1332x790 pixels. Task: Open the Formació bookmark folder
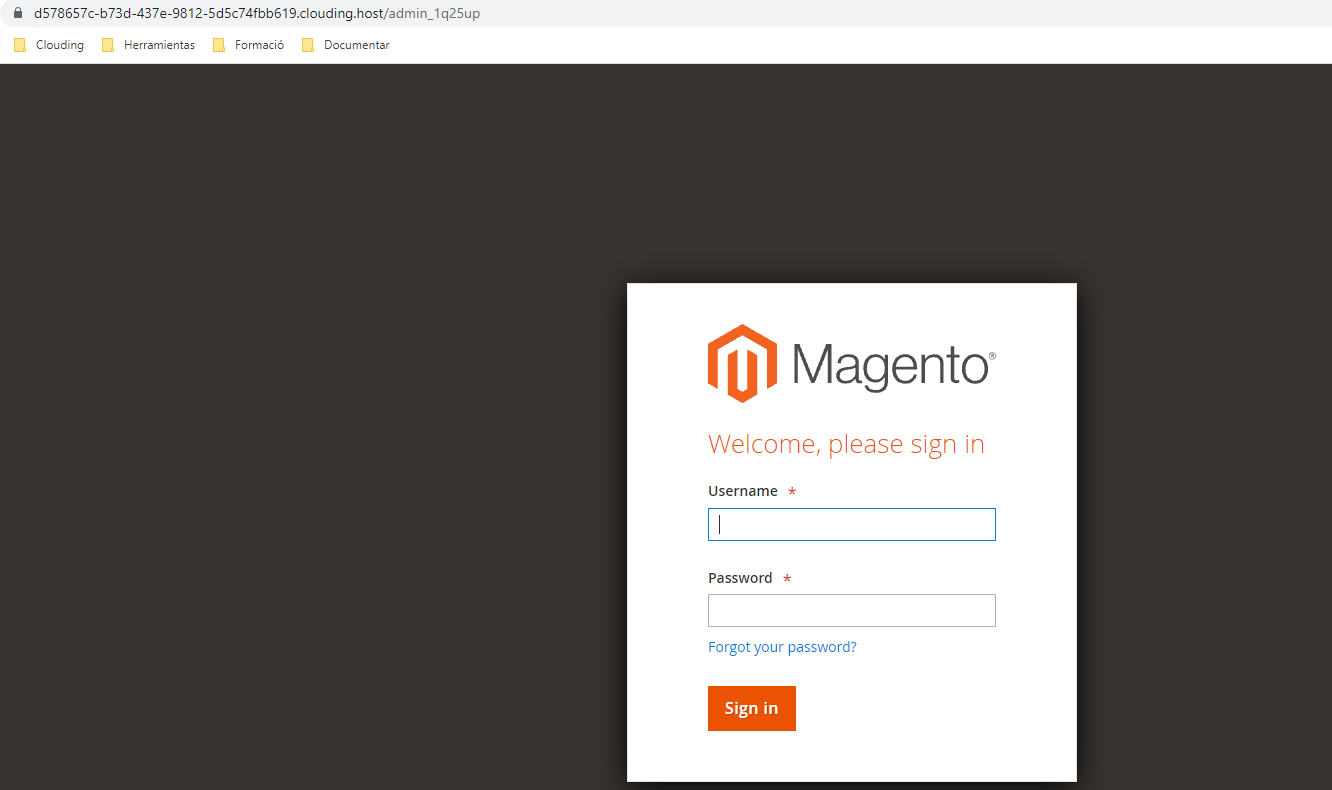249,45
